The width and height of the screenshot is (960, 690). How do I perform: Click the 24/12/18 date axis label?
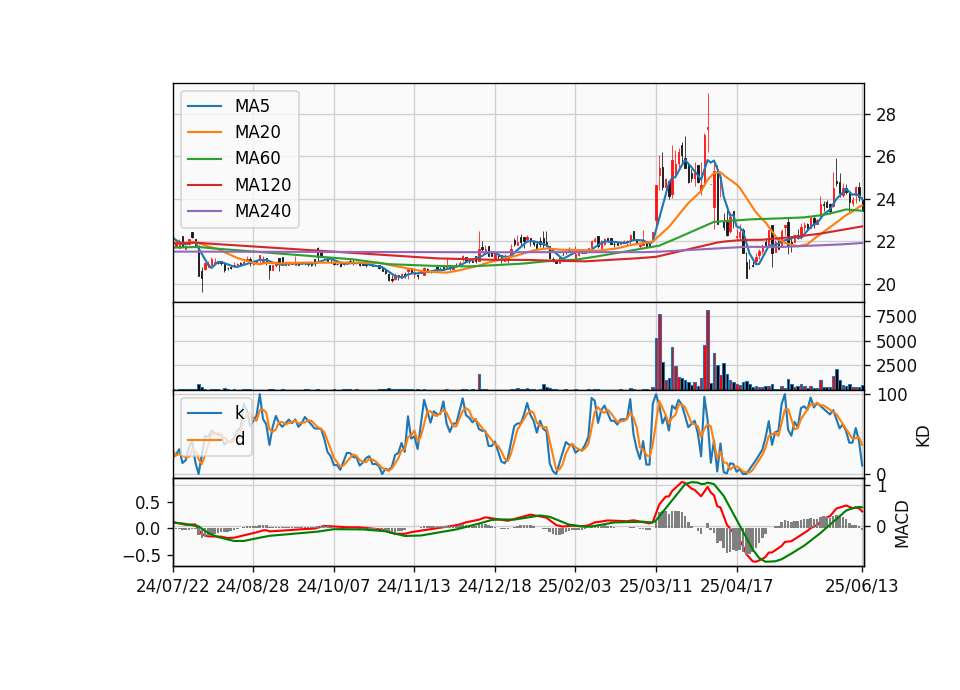coord(495,586)
